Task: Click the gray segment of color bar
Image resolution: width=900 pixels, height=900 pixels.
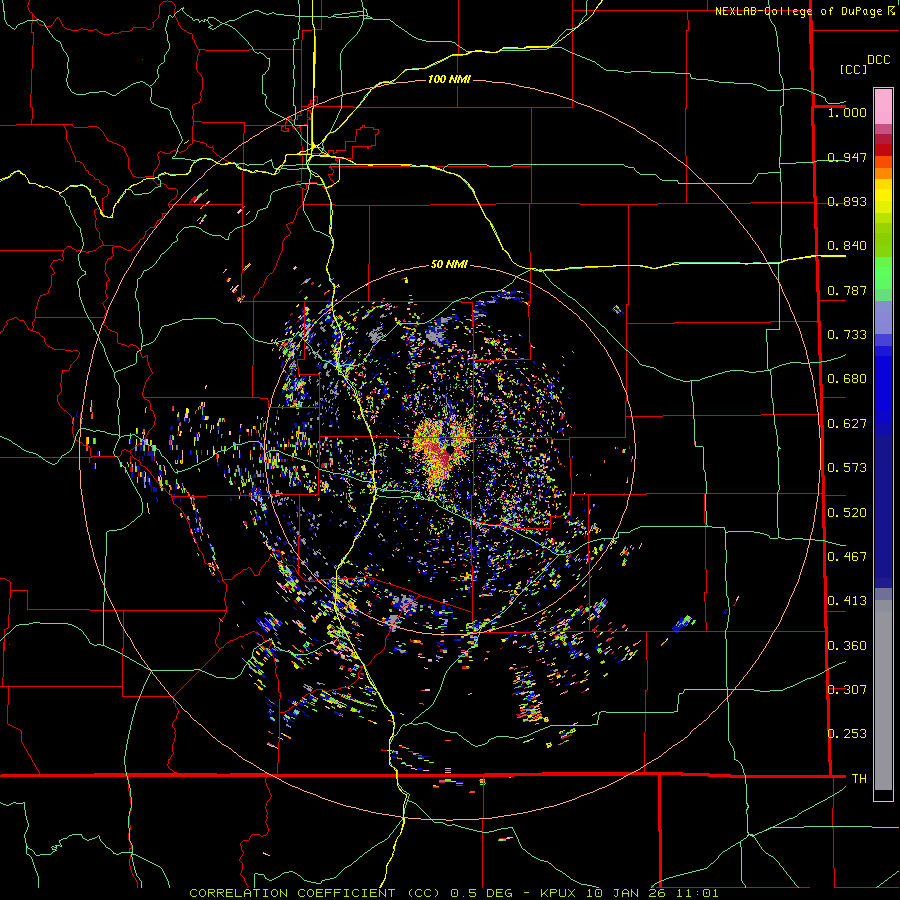Action: [x=883, y=695]
